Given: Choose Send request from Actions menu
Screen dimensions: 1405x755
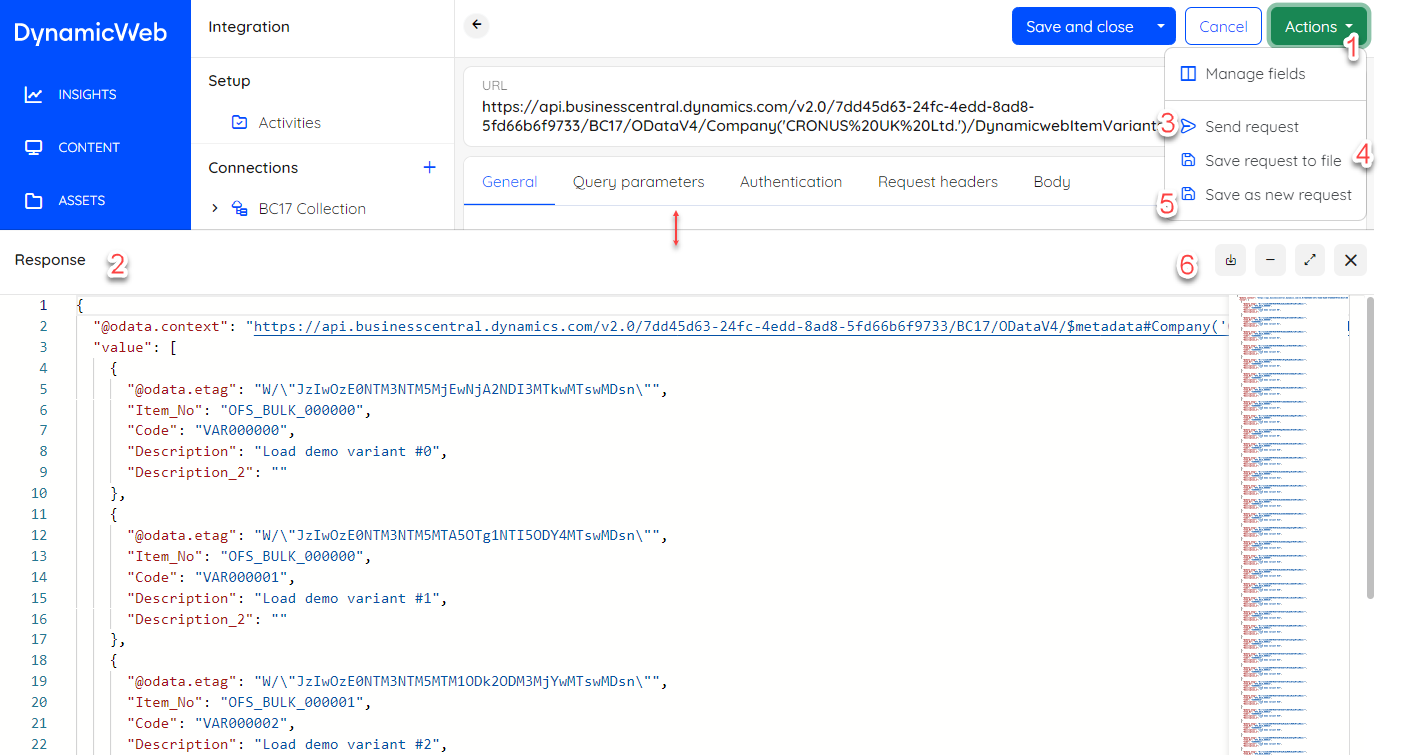Looking at the screenshot, I should [x=1266, y=127].
